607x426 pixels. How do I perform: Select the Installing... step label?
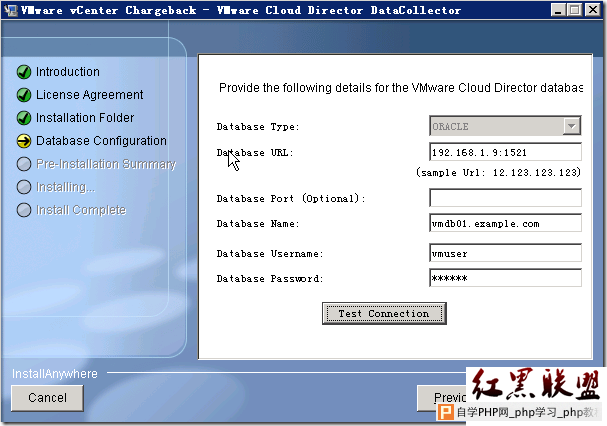(65, 187)
